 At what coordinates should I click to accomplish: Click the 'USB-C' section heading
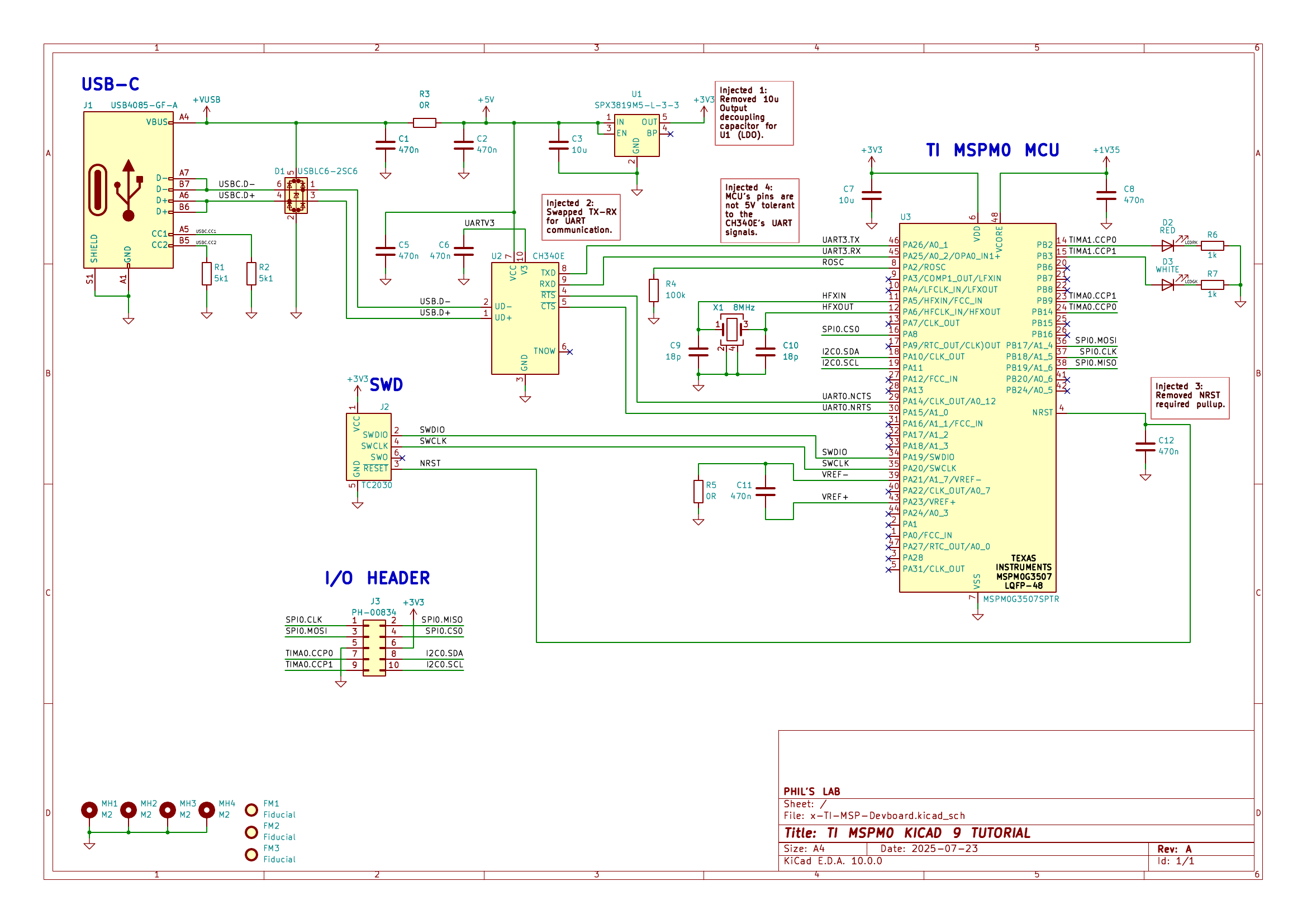point(111,84)
